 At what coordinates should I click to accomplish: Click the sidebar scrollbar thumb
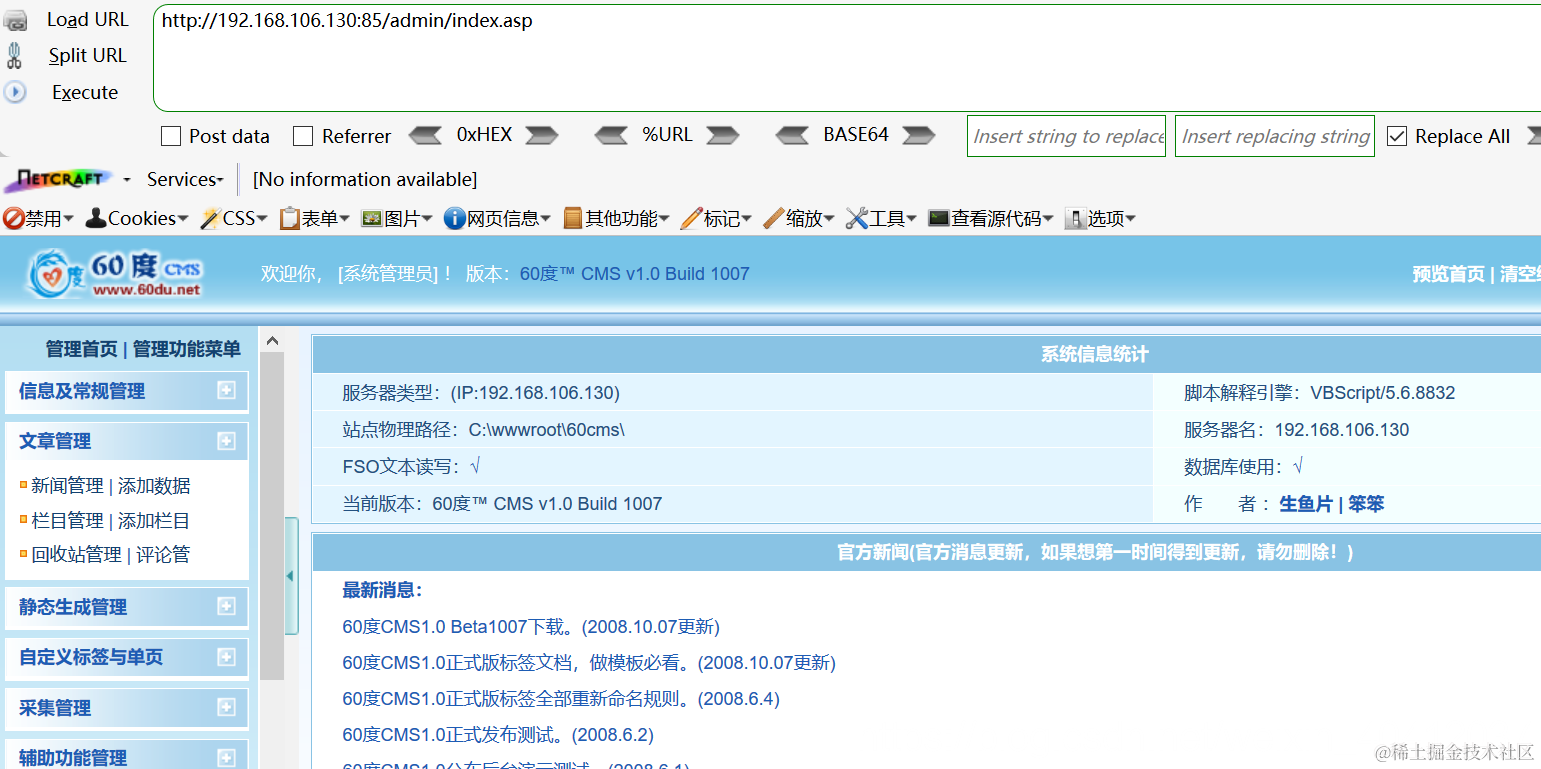click(x=272, y=516)
